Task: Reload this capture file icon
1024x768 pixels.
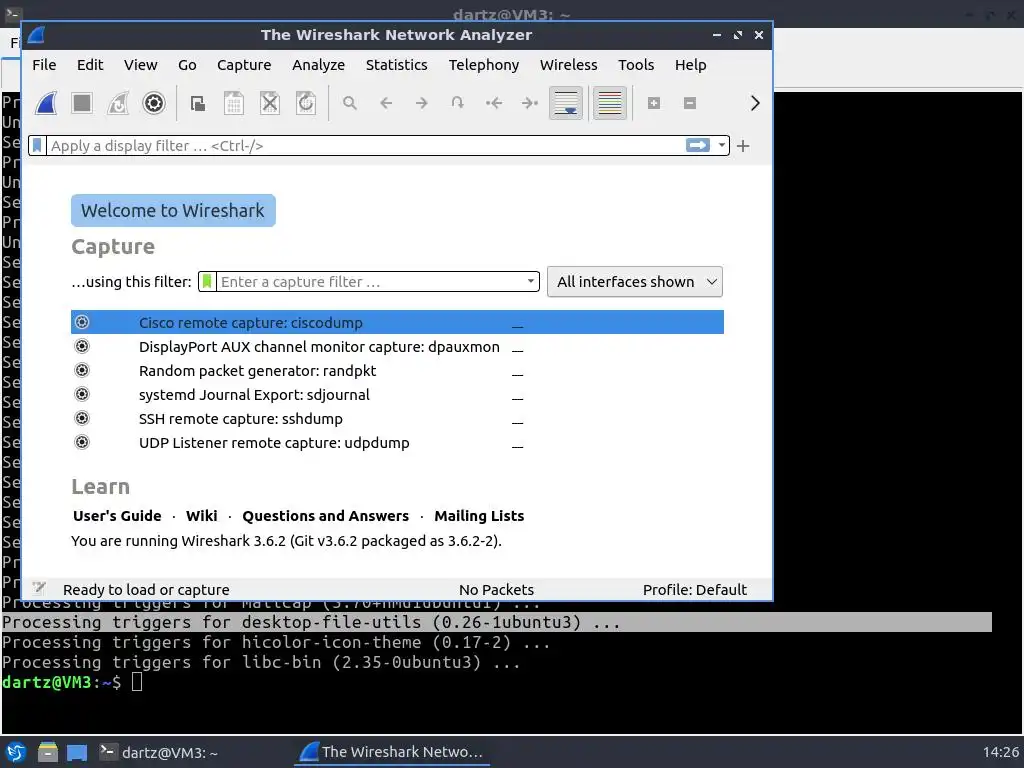Action: [306, 103]
